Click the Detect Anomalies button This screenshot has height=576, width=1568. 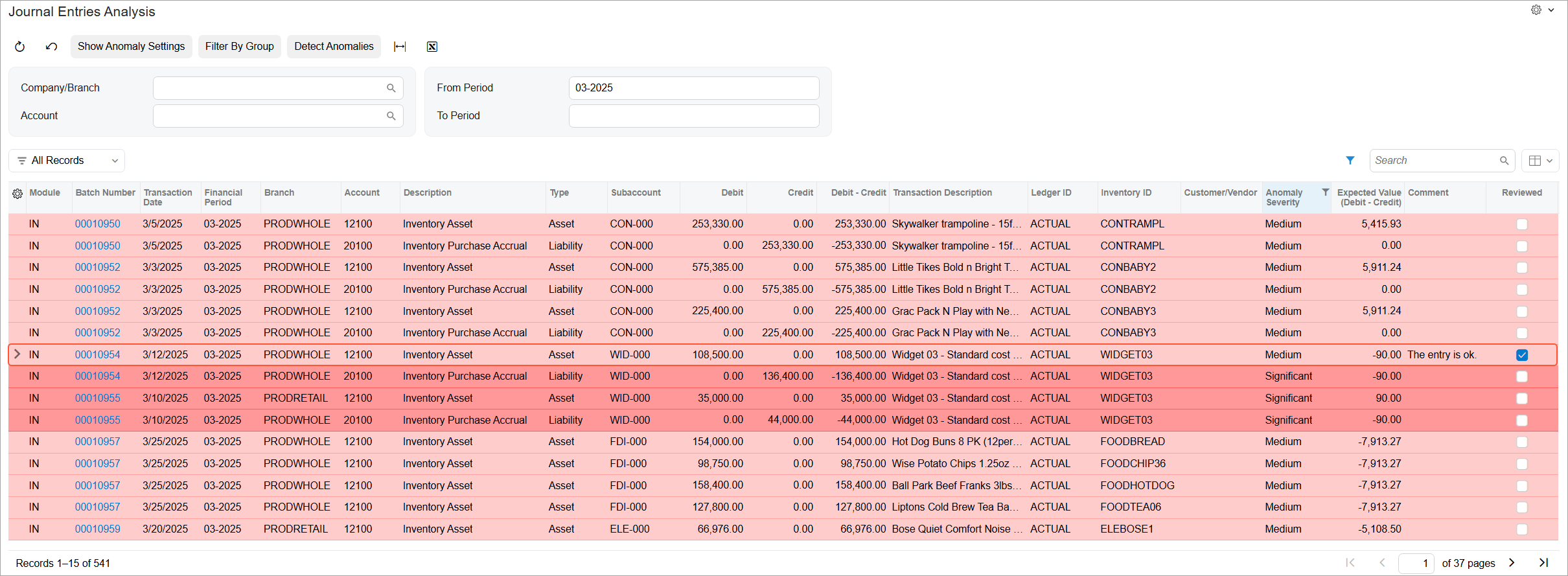(334, 47)
